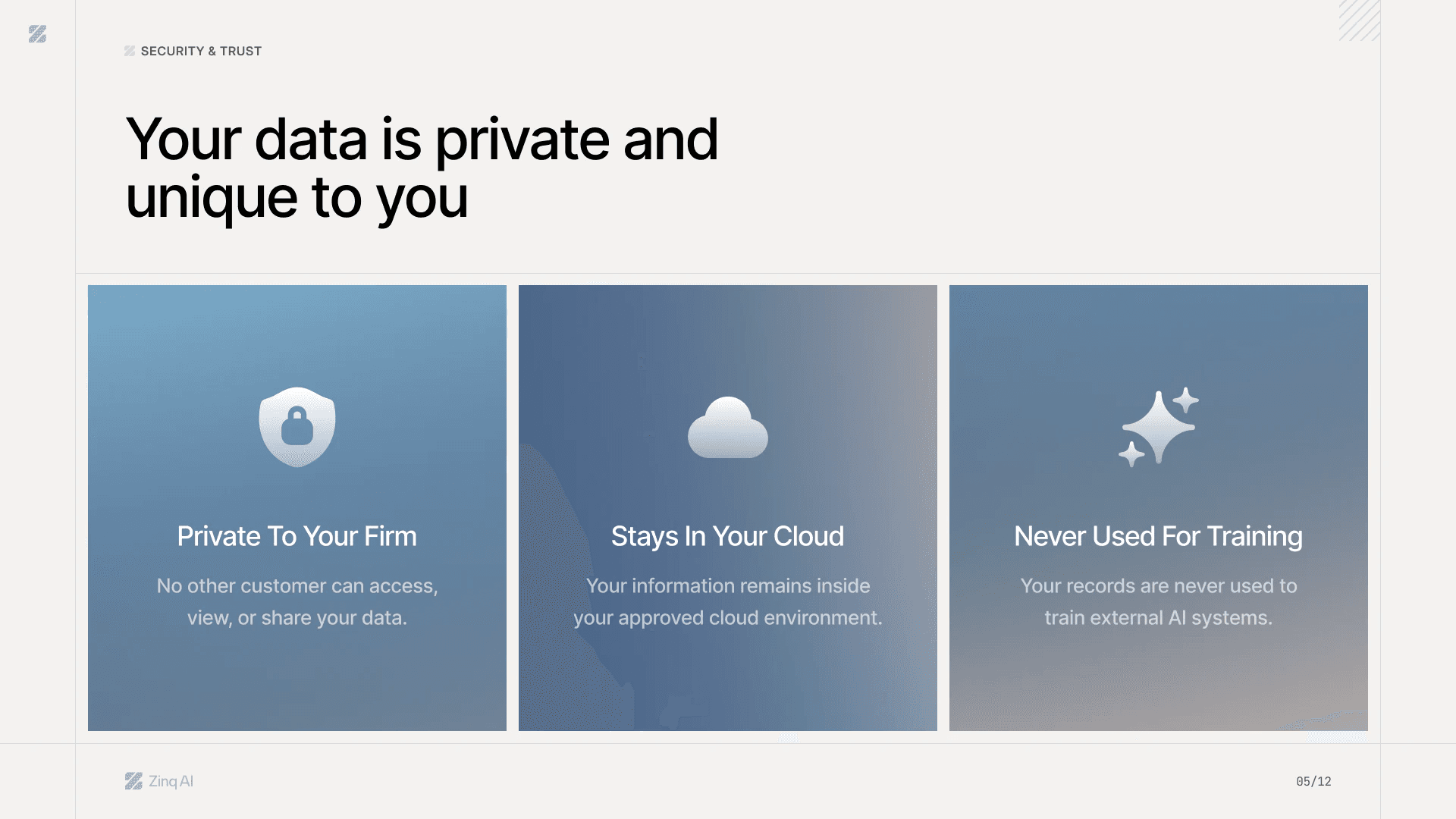Image resolution: width=1456 pixels, height=819 pixels.
Task: Click the 'Zinq AI' footer text
Action: pos(171,781)
